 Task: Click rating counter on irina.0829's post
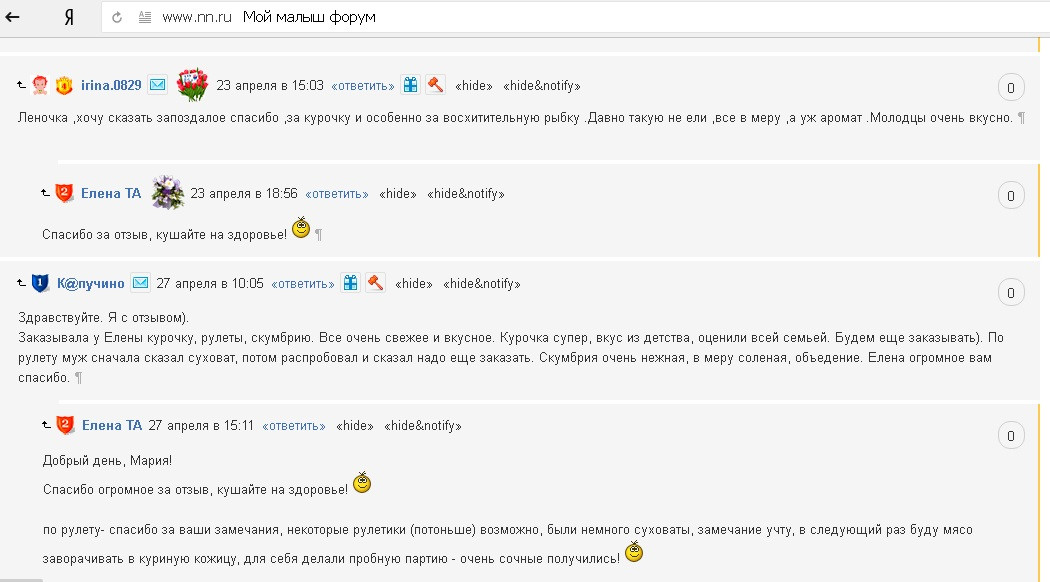coord(1011,87)
